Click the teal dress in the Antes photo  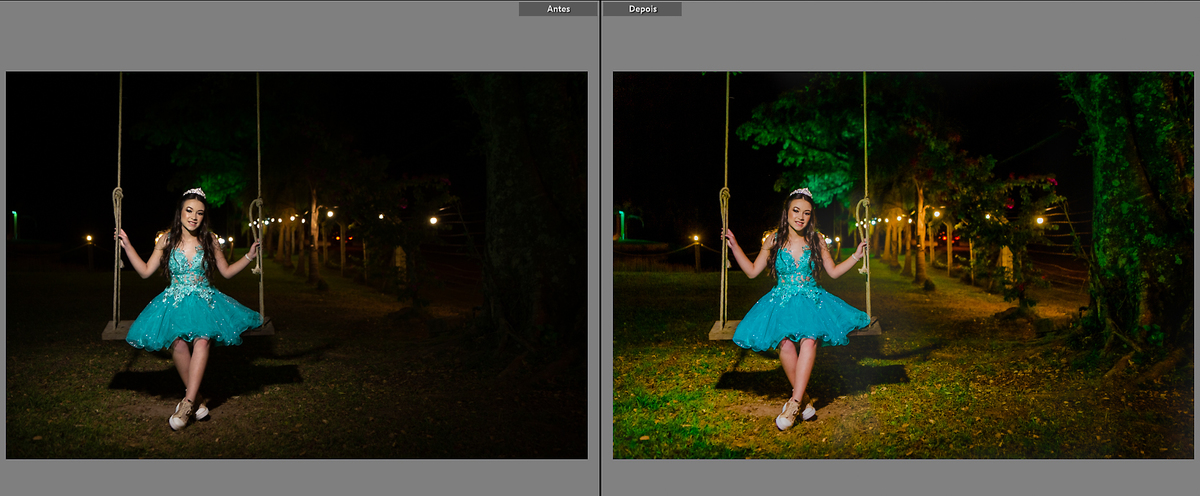click(x=192, y=310)
